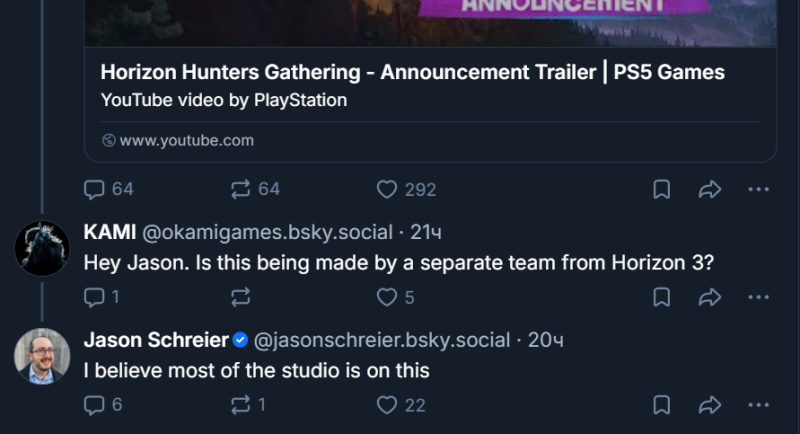This screenshot has height=434, width=800.
Task: Bookmark KAMI's comment
Action: point(661,297)
